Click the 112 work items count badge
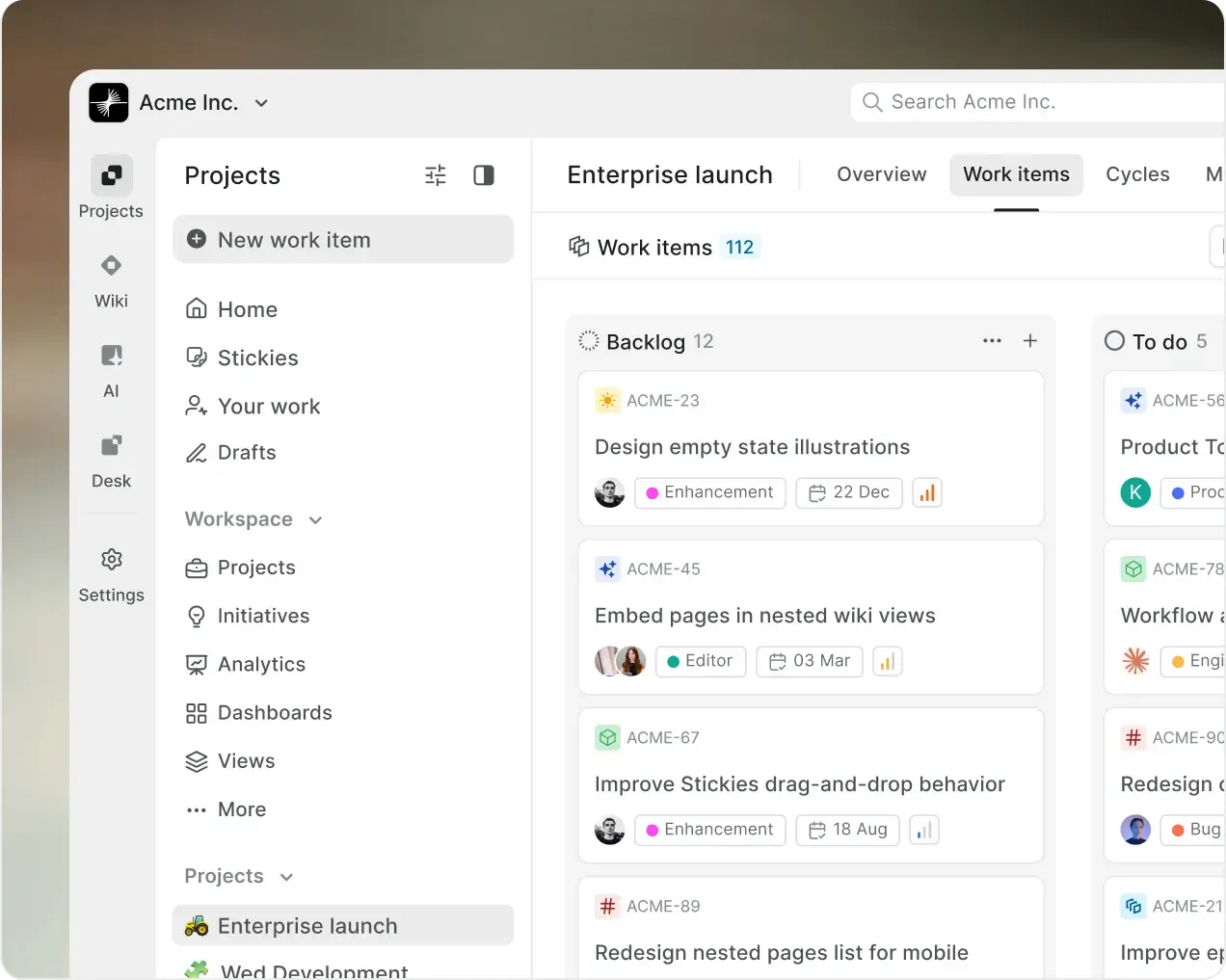 [x=739, y=247]
